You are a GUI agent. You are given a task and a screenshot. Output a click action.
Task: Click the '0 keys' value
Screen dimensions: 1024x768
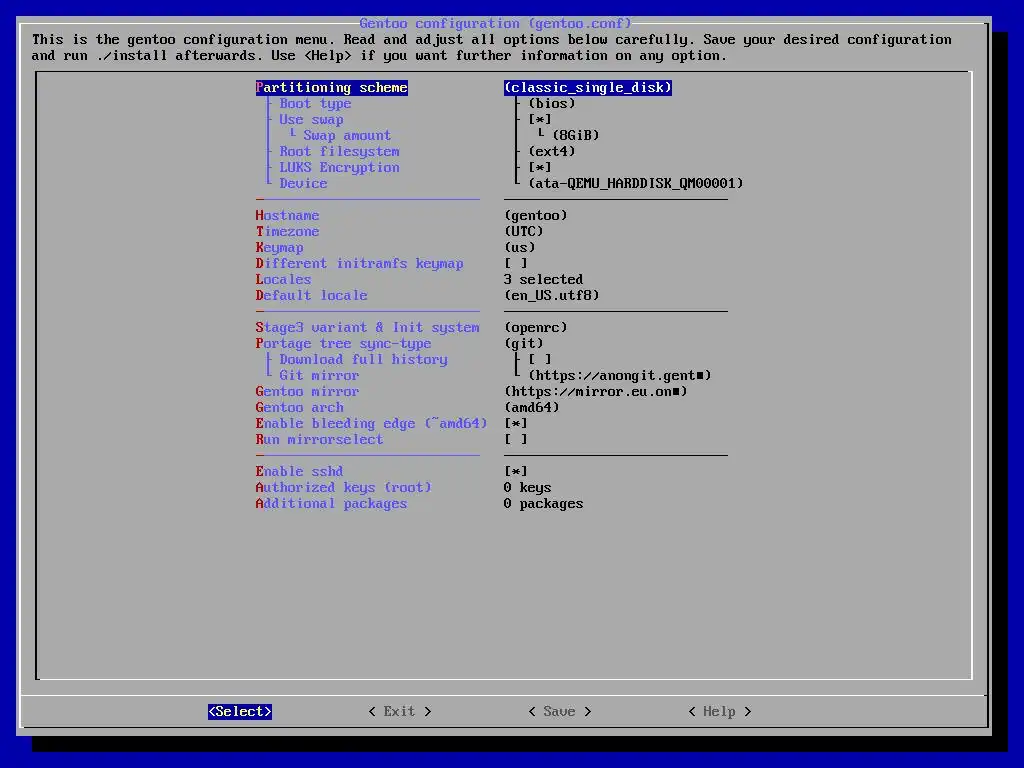tap(528, 487)
